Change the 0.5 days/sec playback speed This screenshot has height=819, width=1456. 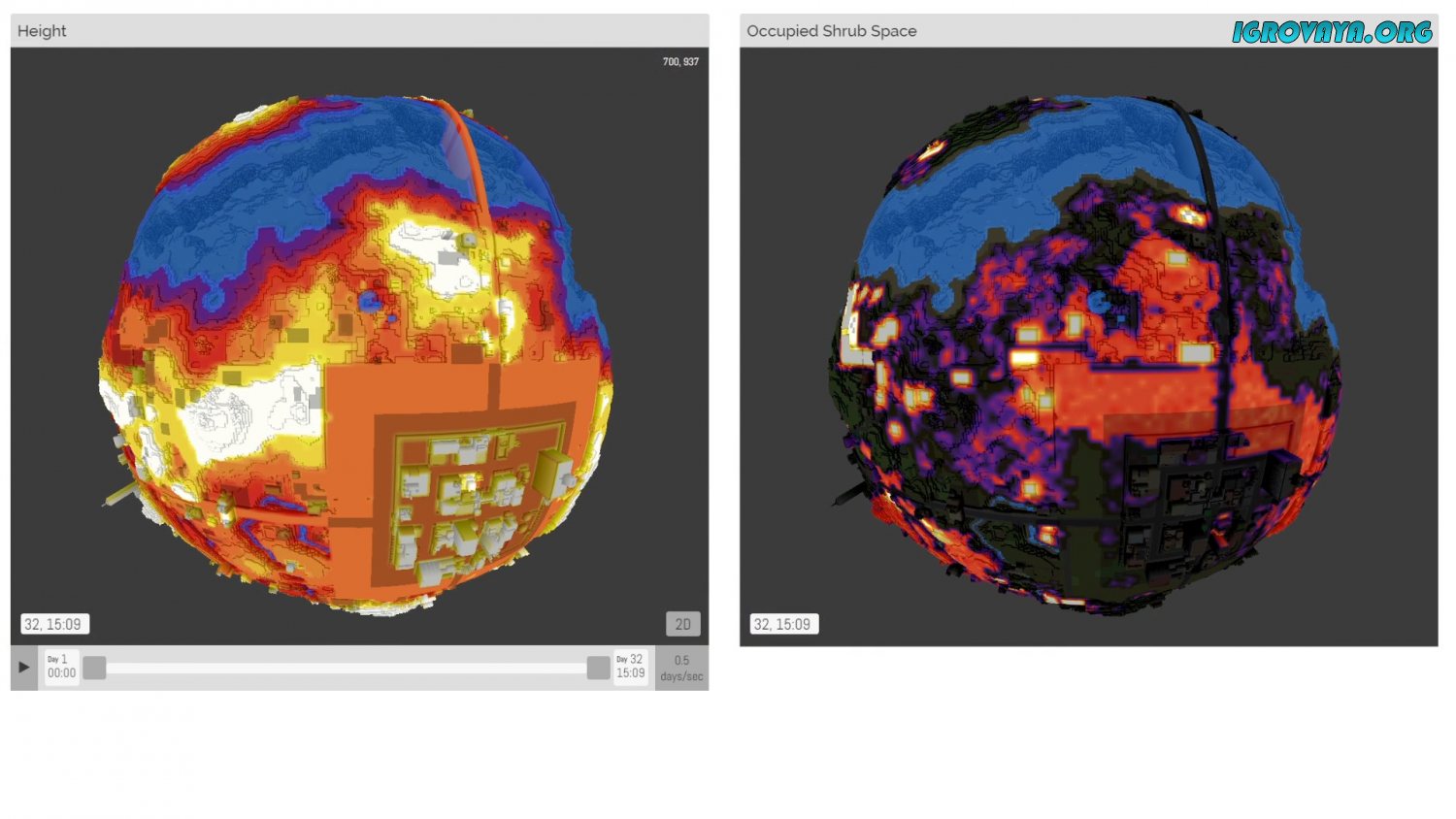(x=681, y=668)
